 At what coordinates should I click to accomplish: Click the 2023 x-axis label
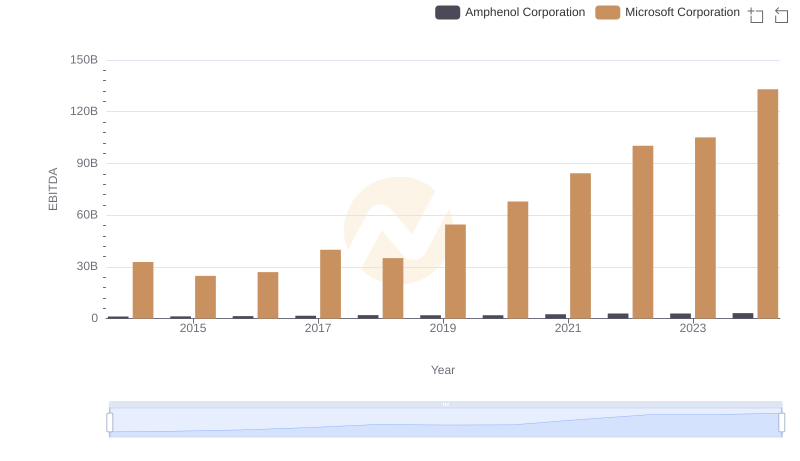693,328
